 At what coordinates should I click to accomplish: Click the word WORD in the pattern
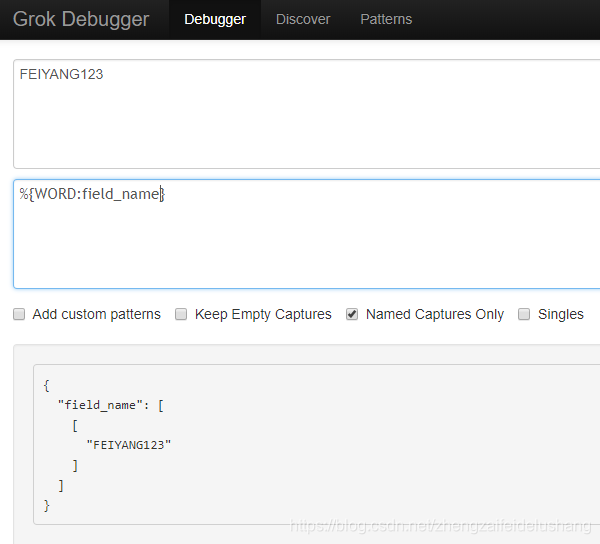click(55, 194)
